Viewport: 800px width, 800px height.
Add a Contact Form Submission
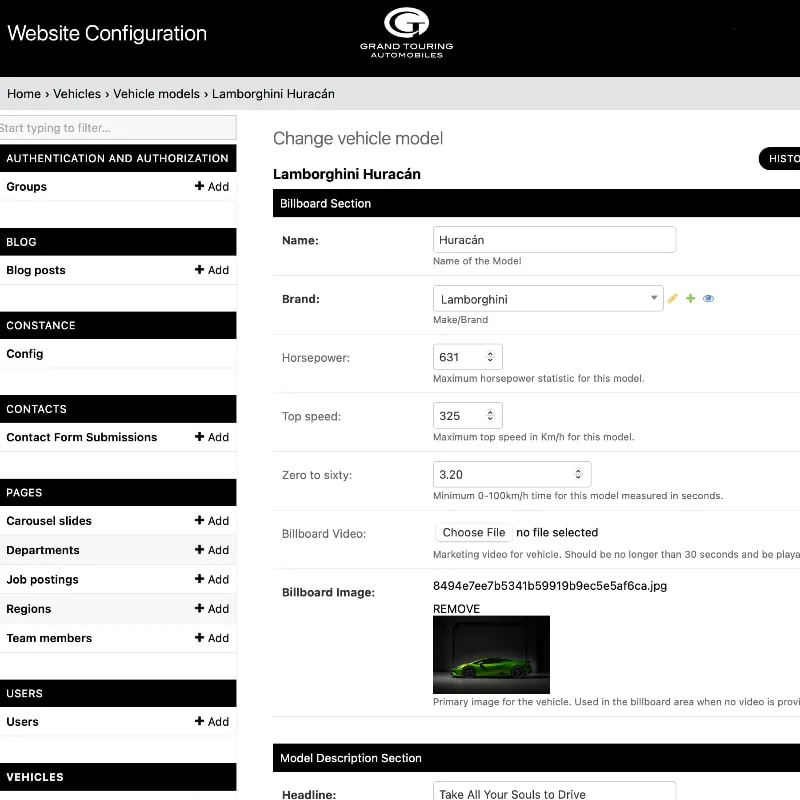click(x=212, y=437)
